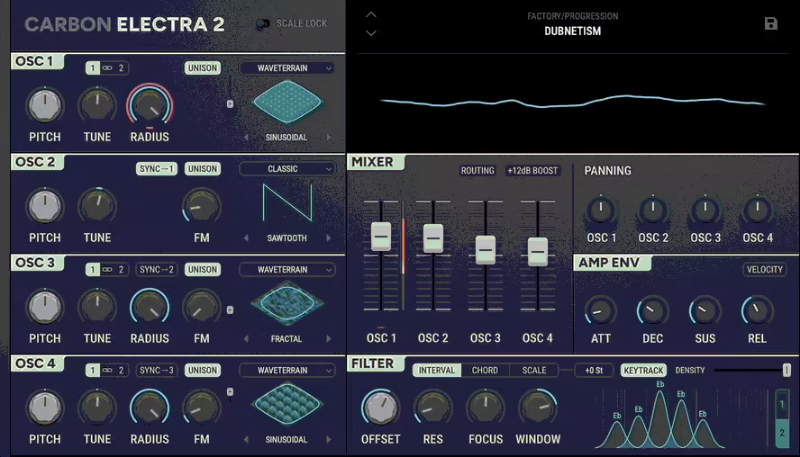Click the OSC 3 fractal waveterrain display
Image resolution: width=800 pixels, height=457 pixels.
[x=287, y=303]
